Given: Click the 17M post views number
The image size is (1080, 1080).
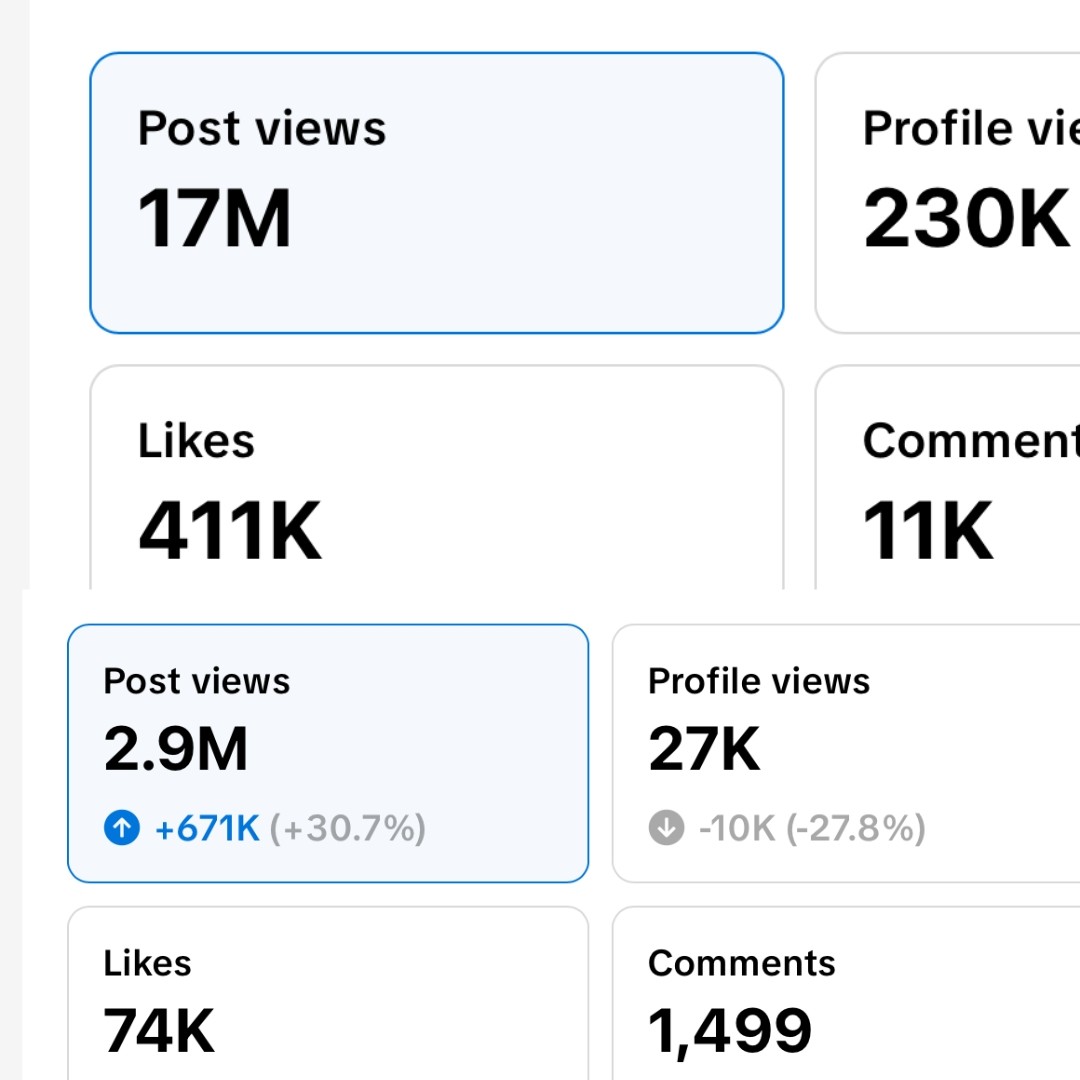Looking at the screenshot, I should (x=214, y=218).
